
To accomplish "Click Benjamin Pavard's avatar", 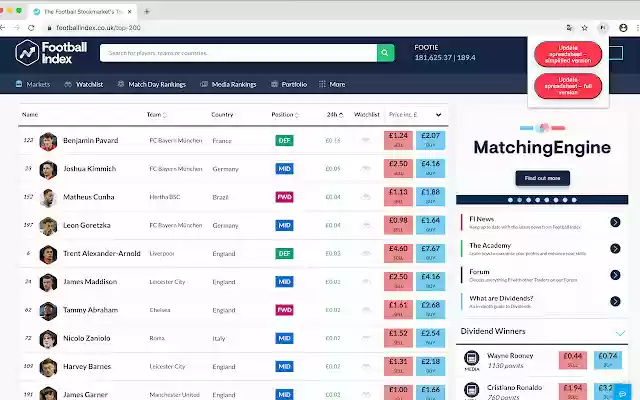I will coord(48,141).
